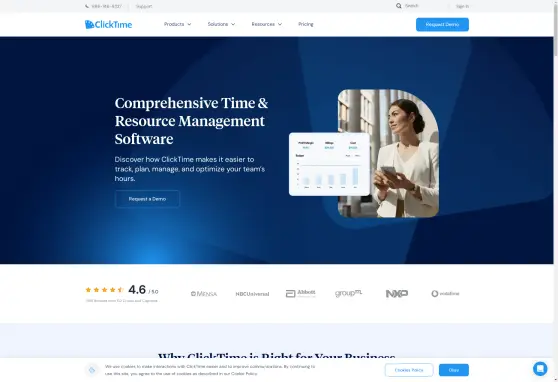
Task: Accept cookies with the Okay button
Action: (454, 370)
